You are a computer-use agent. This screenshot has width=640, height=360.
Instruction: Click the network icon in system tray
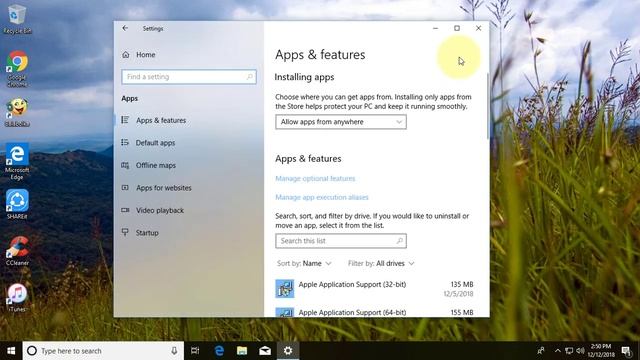click(569, 351)
